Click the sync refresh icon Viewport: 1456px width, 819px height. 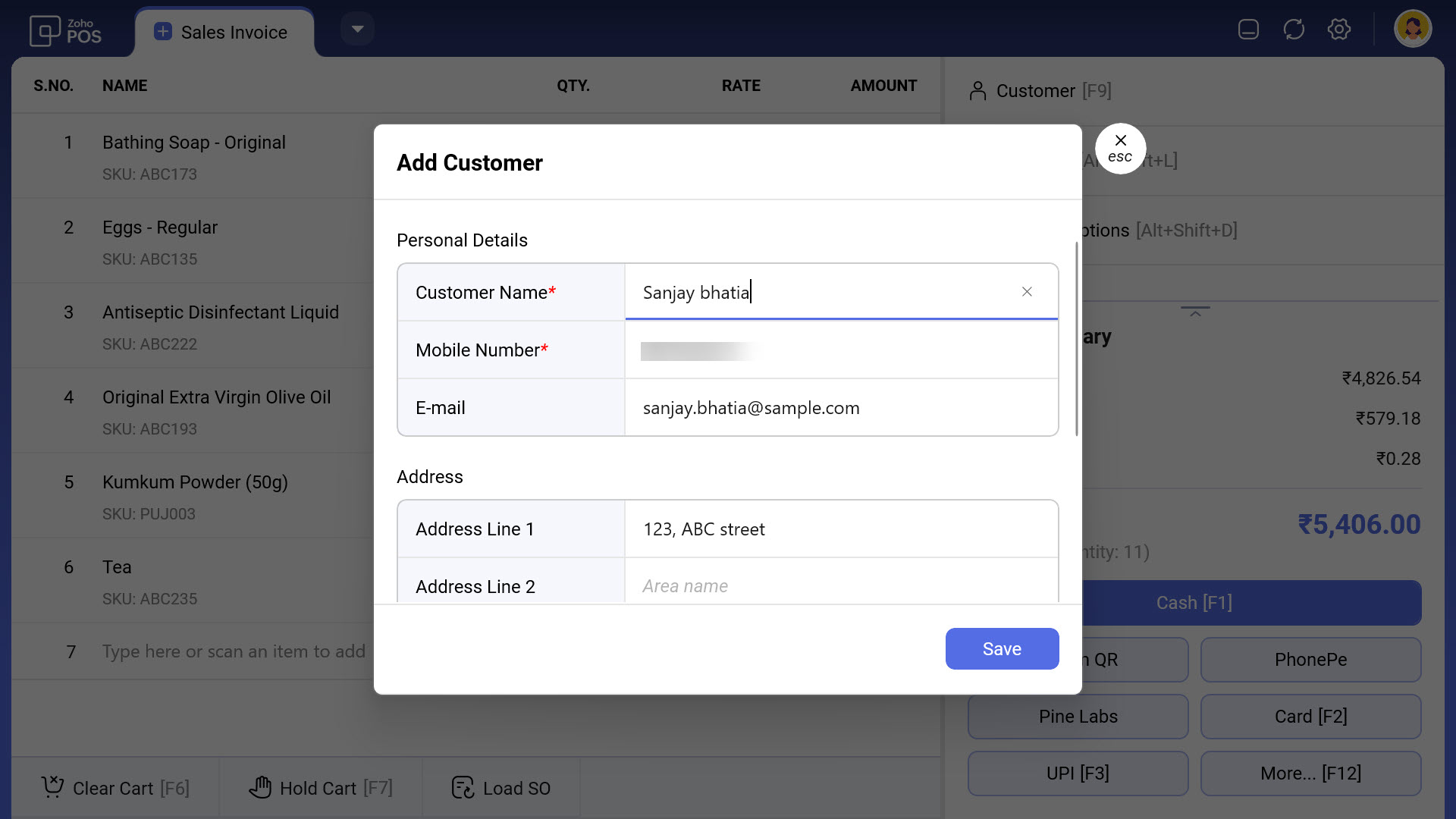click(1294, 30)
